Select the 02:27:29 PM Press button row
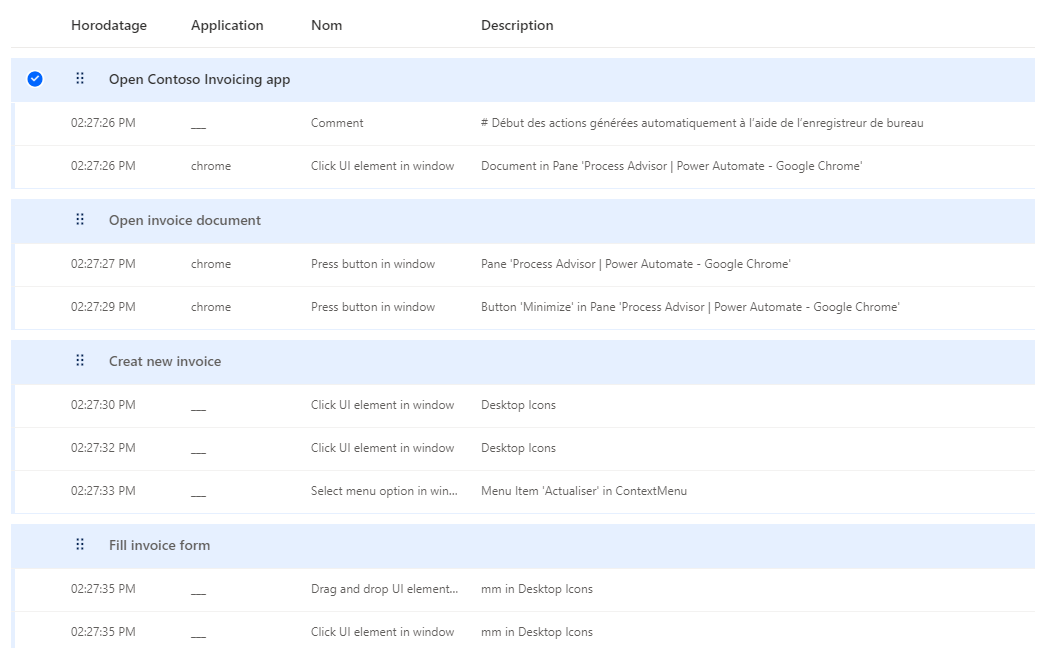This screenshot has width=1051, height=648. tap(372, 307)
